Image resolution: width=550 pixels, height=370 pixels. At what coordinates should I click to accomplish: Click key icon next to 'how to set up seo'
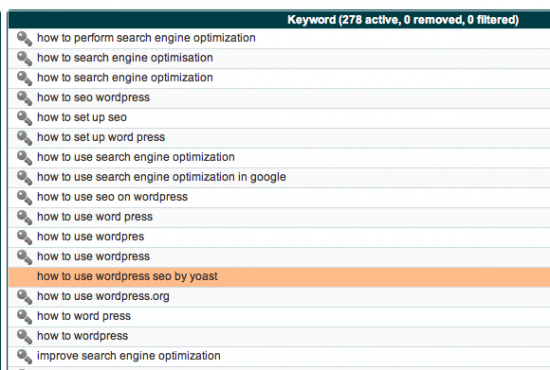[x=25, y=118]
